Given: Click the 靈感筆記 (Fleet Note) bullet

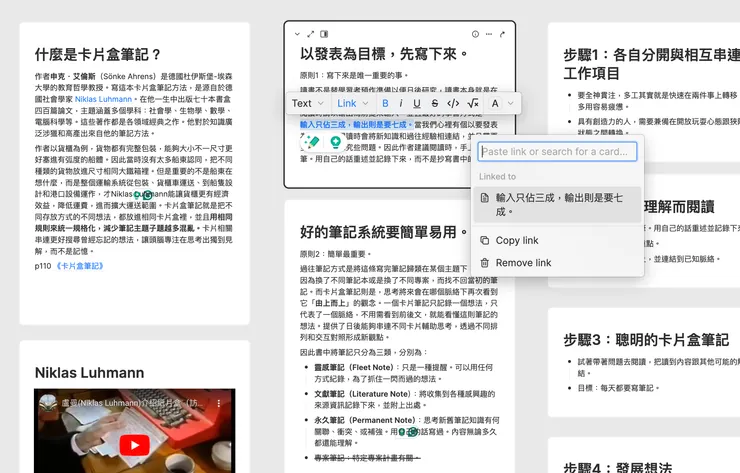Looking at the screenshot, I should click(x=404, y=373).
